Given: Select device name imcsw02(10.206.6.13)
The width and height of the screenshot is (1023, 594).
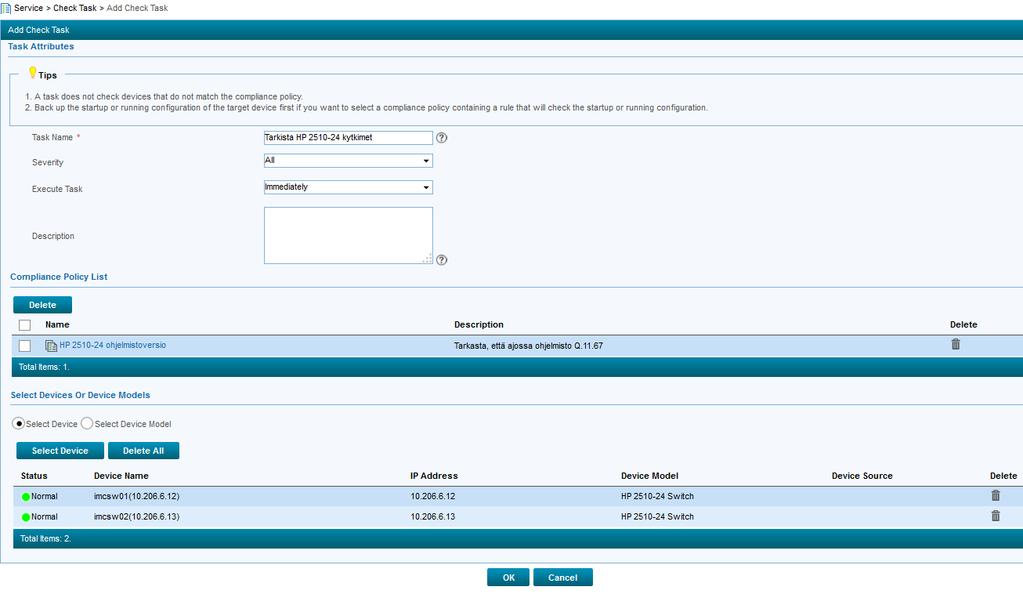Looking at the screenshot, I should (x=136, y=516).
